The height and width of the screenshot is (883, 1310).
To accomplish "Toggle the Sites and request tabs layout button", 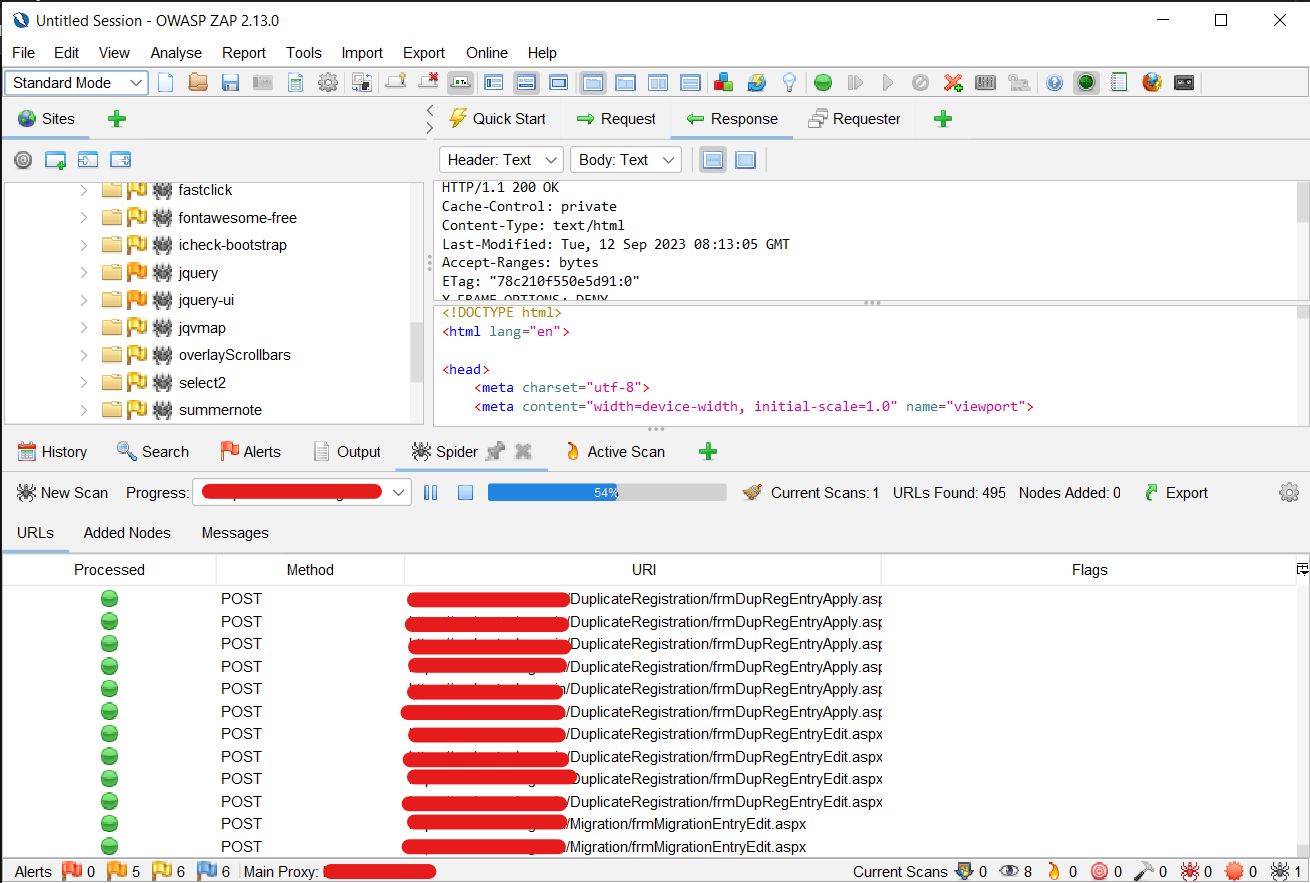I will [x=493, y=83].
